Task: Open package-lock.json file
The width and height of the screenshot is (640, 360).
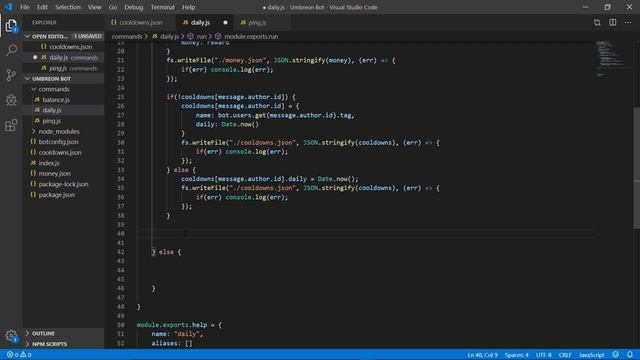Action: click(63, 184)
